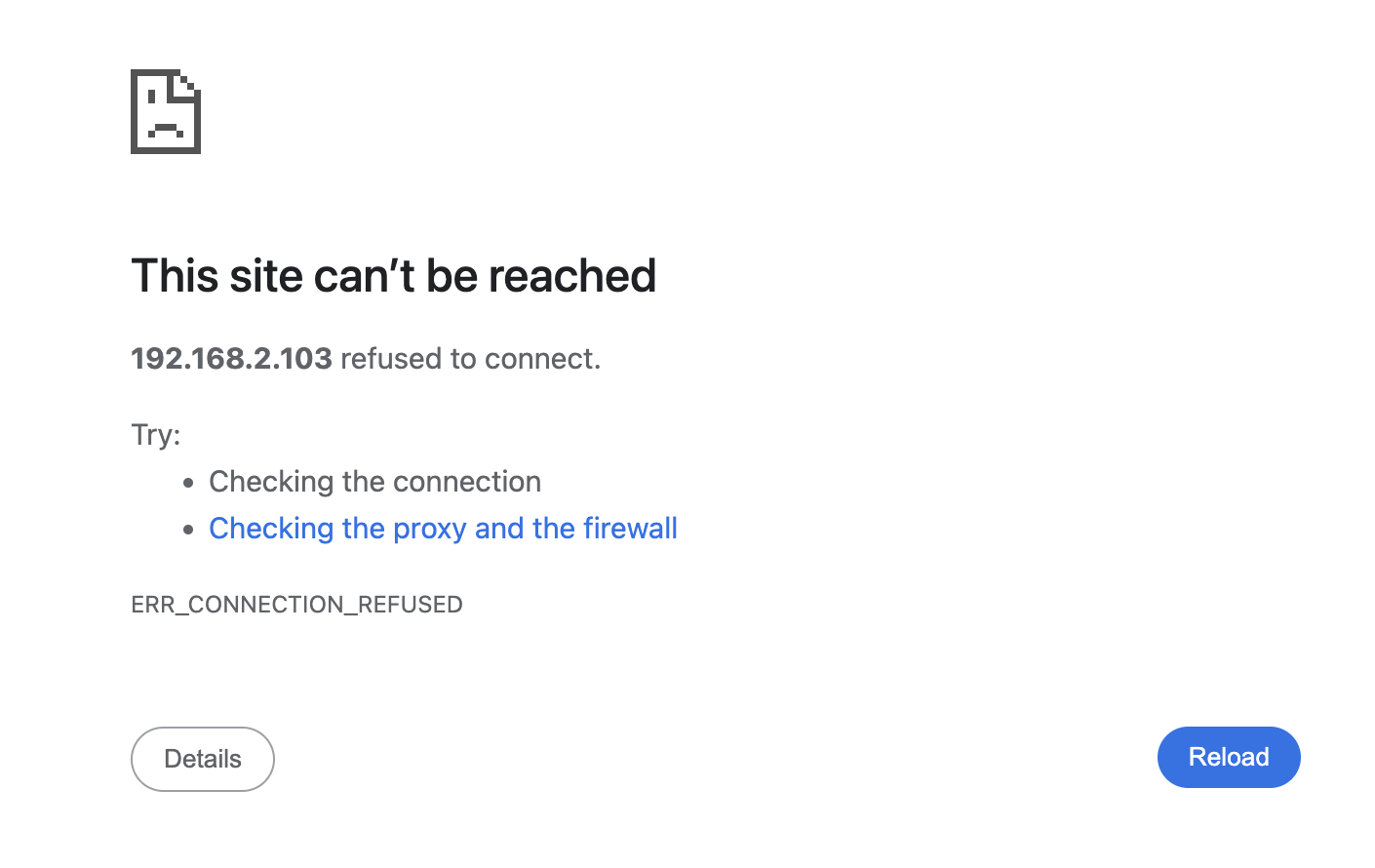This screenshot has height=868, width=1375.
Task: Click the word "firewall" in the link
Action: [630, 529]
